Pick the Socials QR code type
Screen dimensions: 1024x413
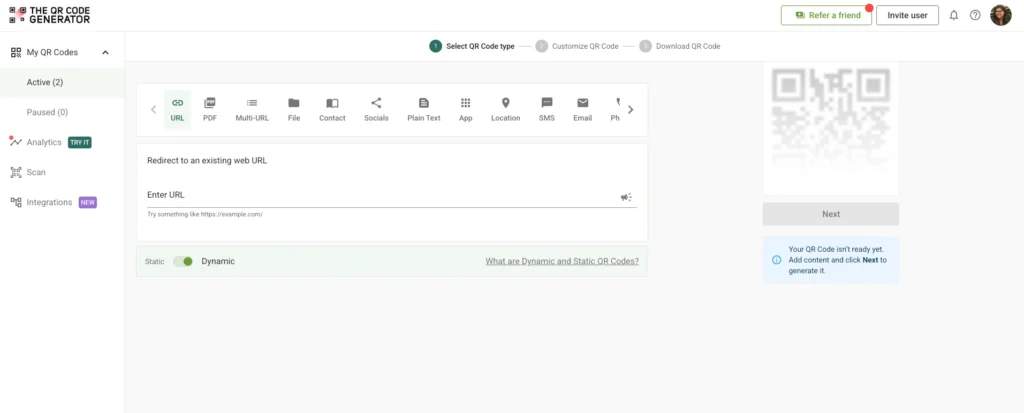point(376,109)
